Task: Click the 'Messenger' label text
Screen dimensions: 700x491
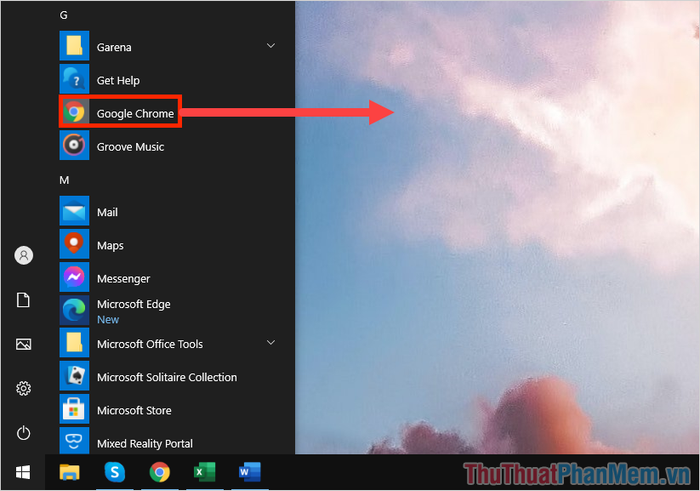Action: pyautogui.click(x=124, y=279)
